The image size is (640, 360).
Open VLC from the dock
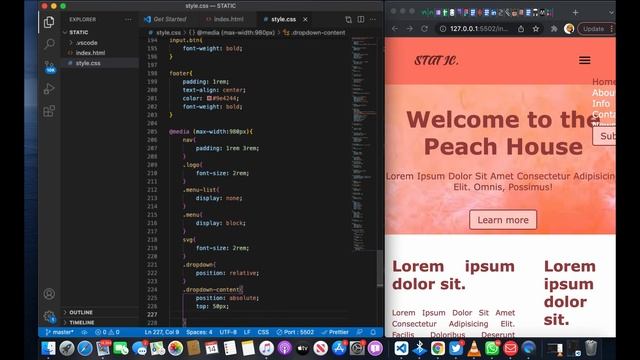(474, 348)
